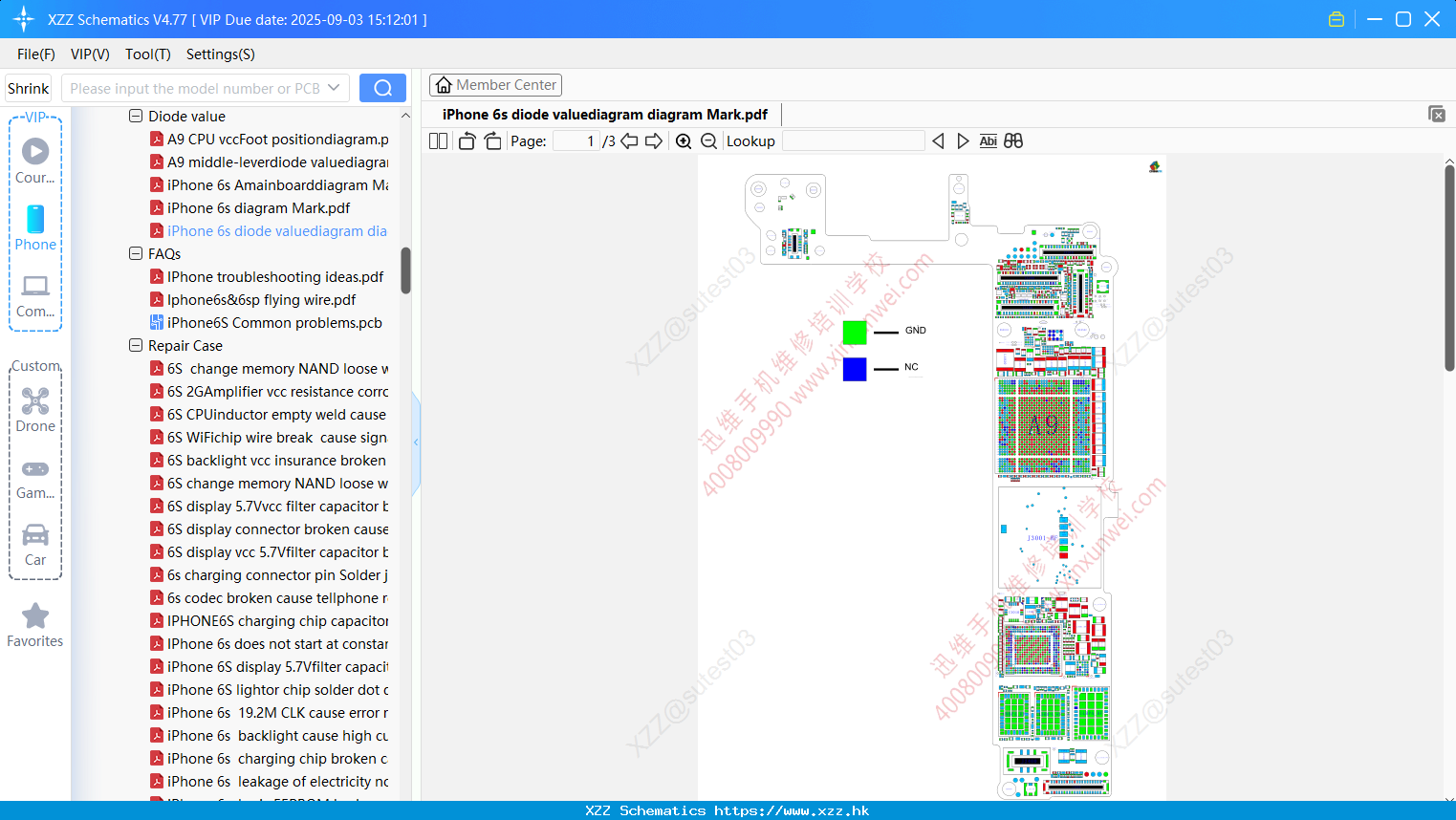The height and width of the screenshot is (820, 1456).
Task: Open the Courses sidebar icon
Action: (35, 161)
